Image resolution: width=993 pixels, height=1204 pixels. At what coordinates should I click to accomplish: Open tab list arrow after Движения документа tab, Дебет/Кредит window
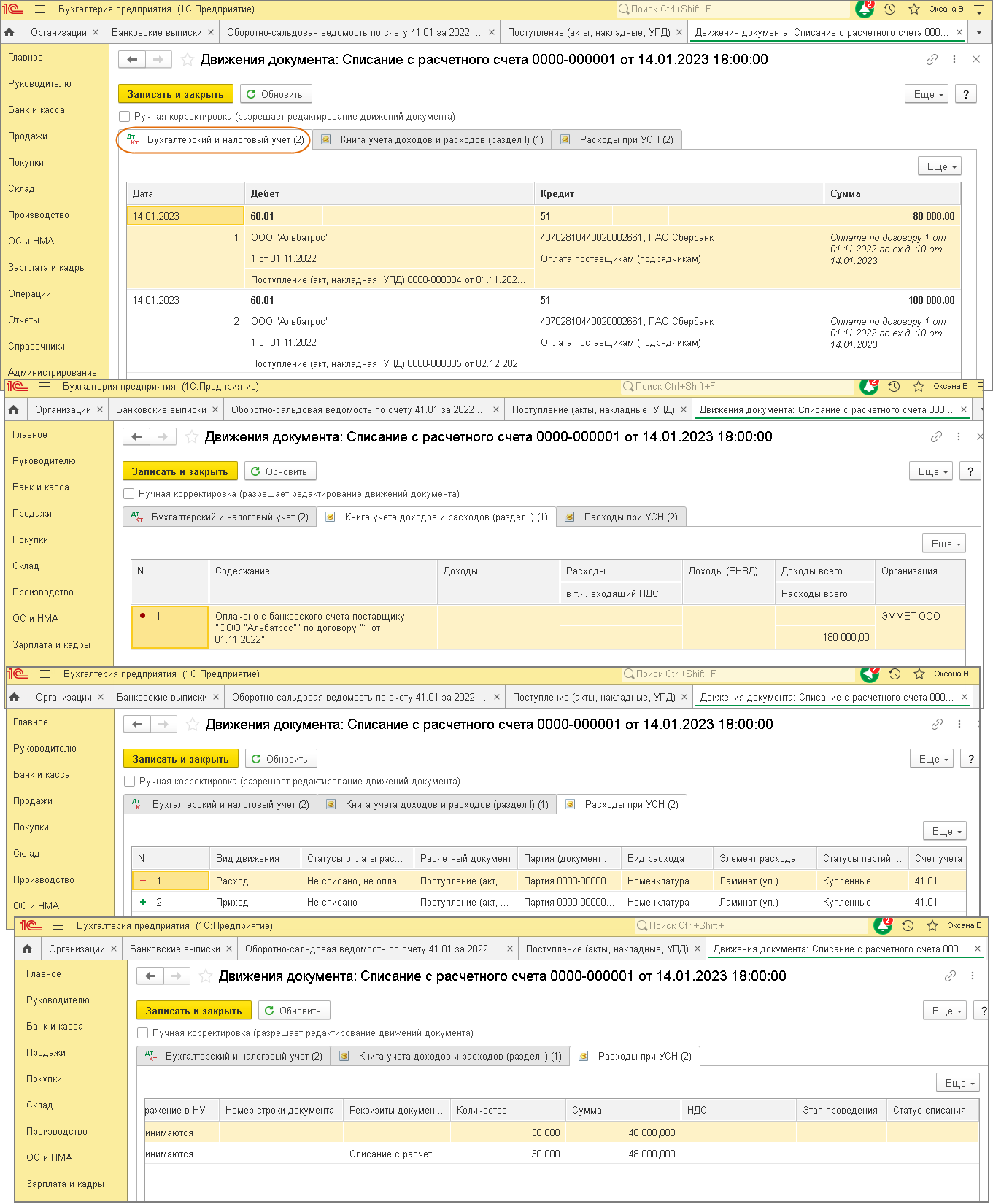coord(980,32)
